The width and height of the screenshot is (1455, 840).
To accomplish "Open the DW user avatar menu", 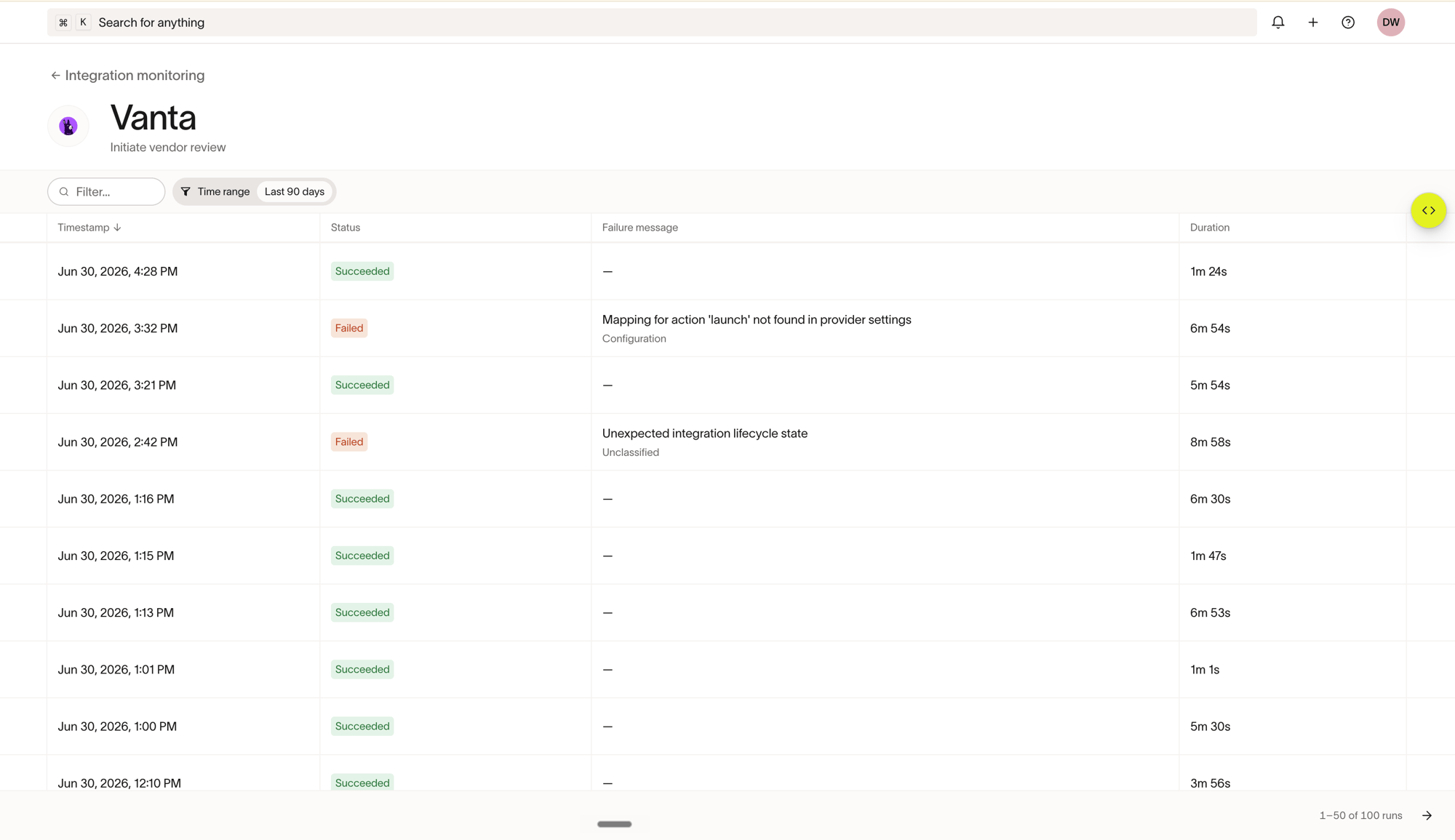I will pos(1390,23).
